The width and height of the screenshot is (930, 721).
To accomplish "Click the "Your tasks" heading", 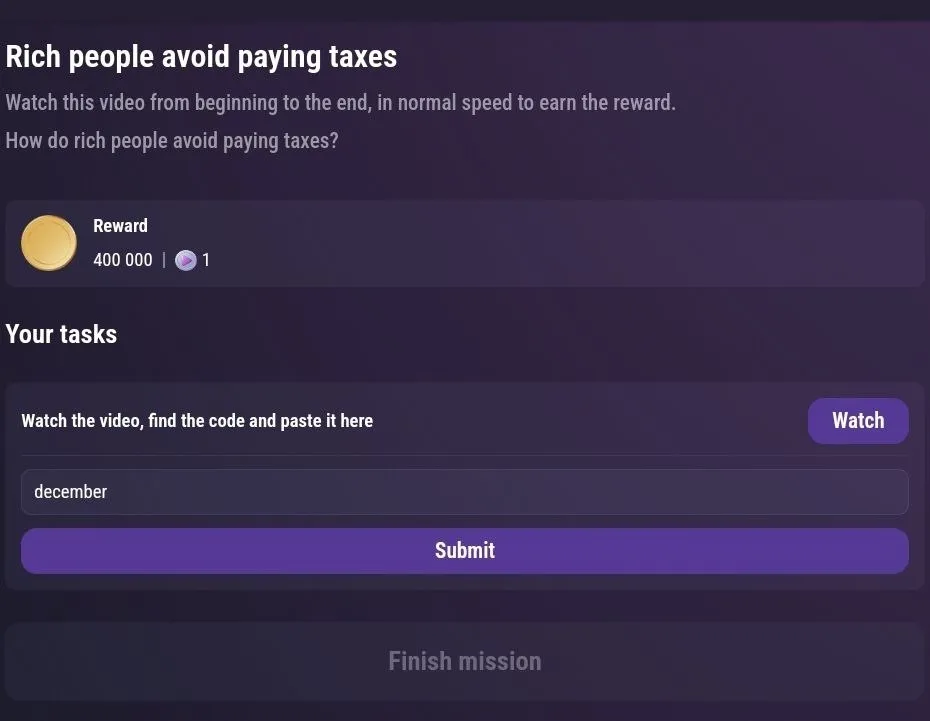I will pyautogui.click(x=61, y=334).
